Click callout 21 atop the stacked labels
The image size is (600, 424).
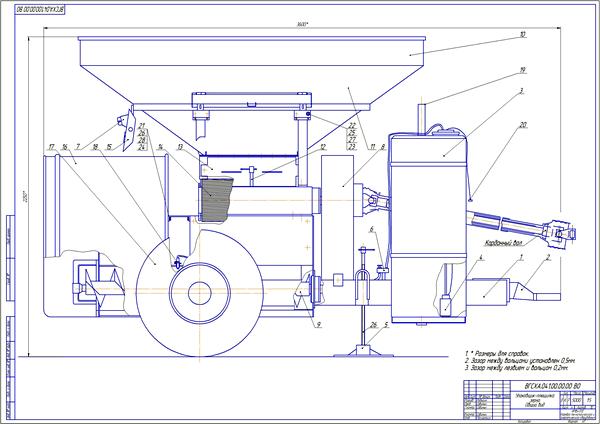tap(142, 126)
